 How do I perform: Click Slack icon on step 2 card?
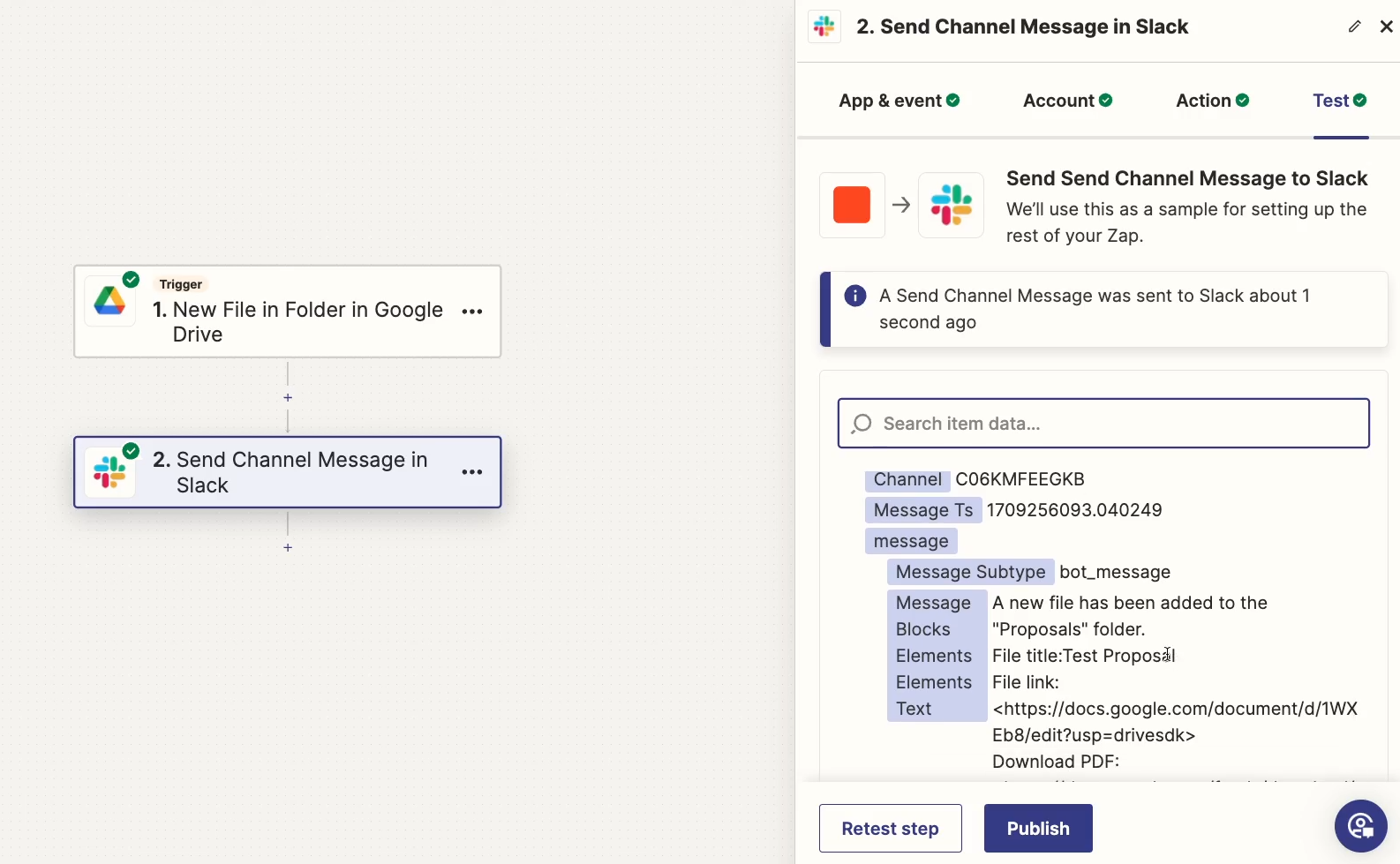tap(110, 472)
